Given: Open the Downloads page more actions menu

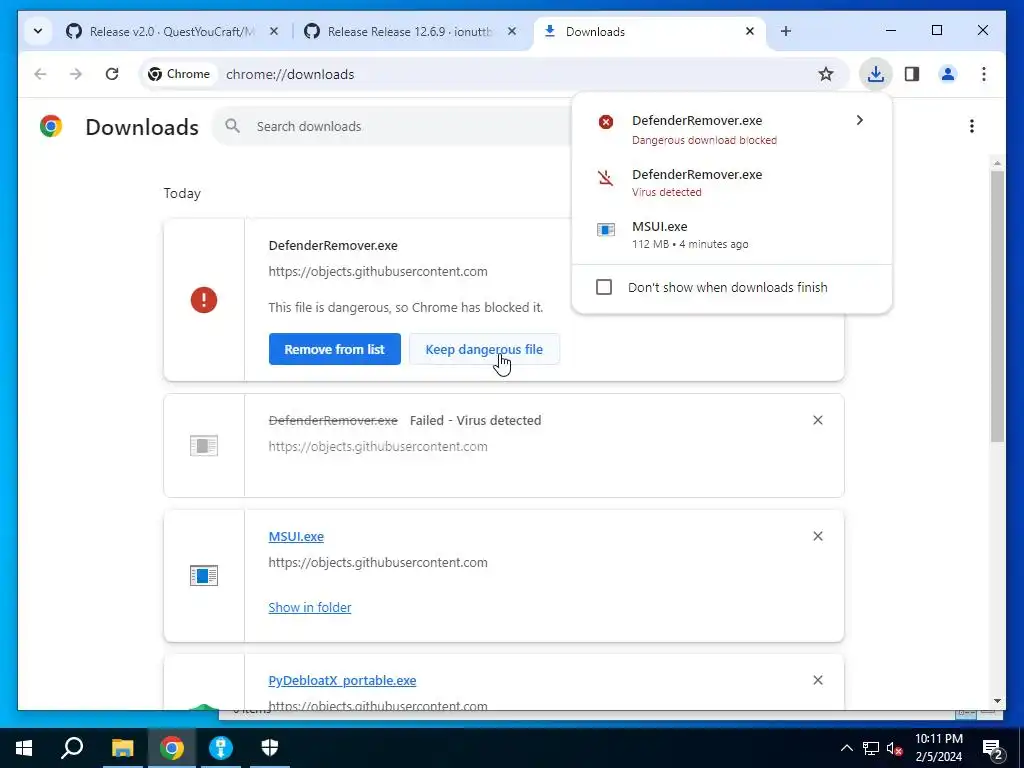Looking at the screenshot, I should tap(972, 126).
